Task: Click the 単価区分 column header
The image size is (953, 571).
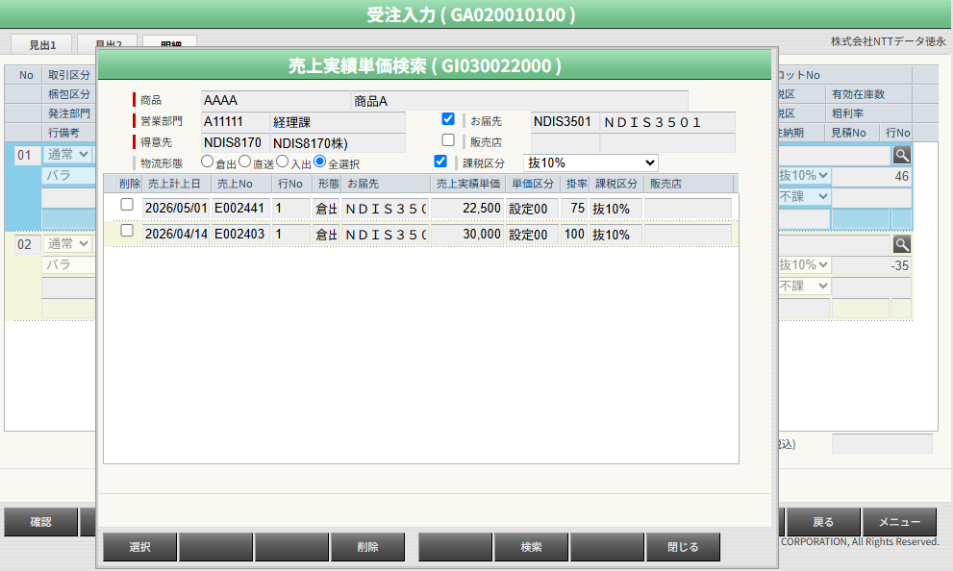Action: click(532, 184)
